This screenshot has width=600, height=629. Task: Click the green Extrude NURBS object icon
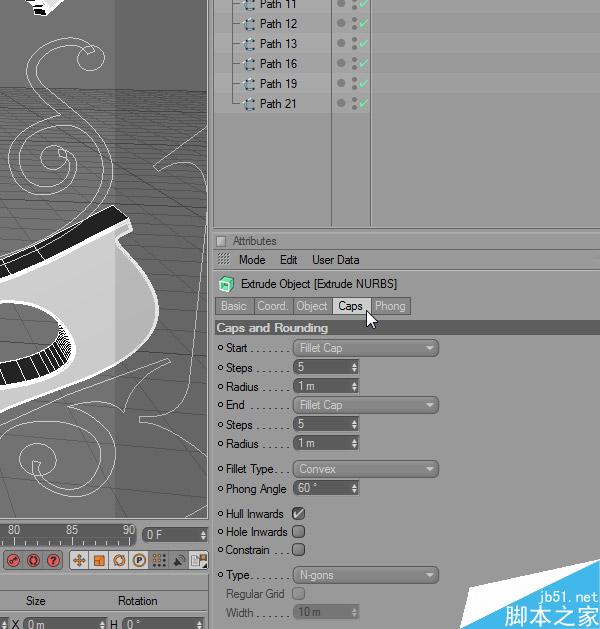coord(226,284)
